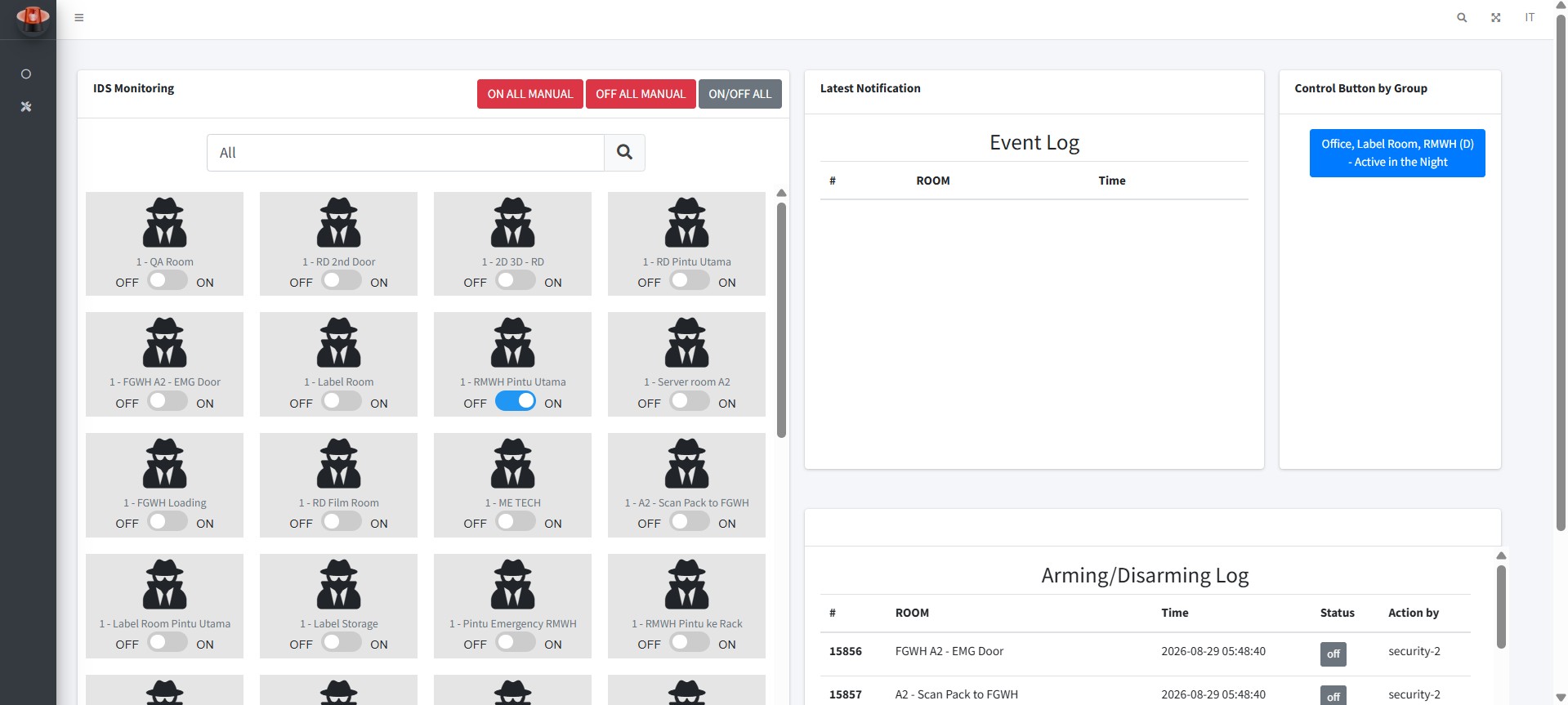Click the A2 - Scan Pack to FGWH spy icon
Viewport: 1568px width, 705px height.
(x=687, y=463)
